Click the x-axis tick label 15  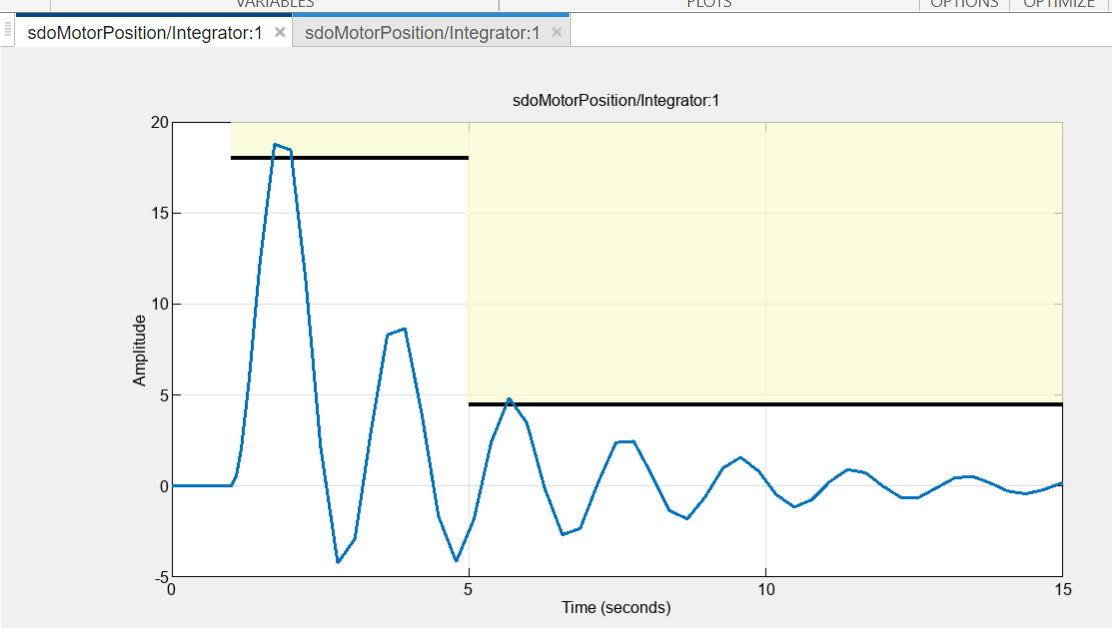pos(1062,590)
